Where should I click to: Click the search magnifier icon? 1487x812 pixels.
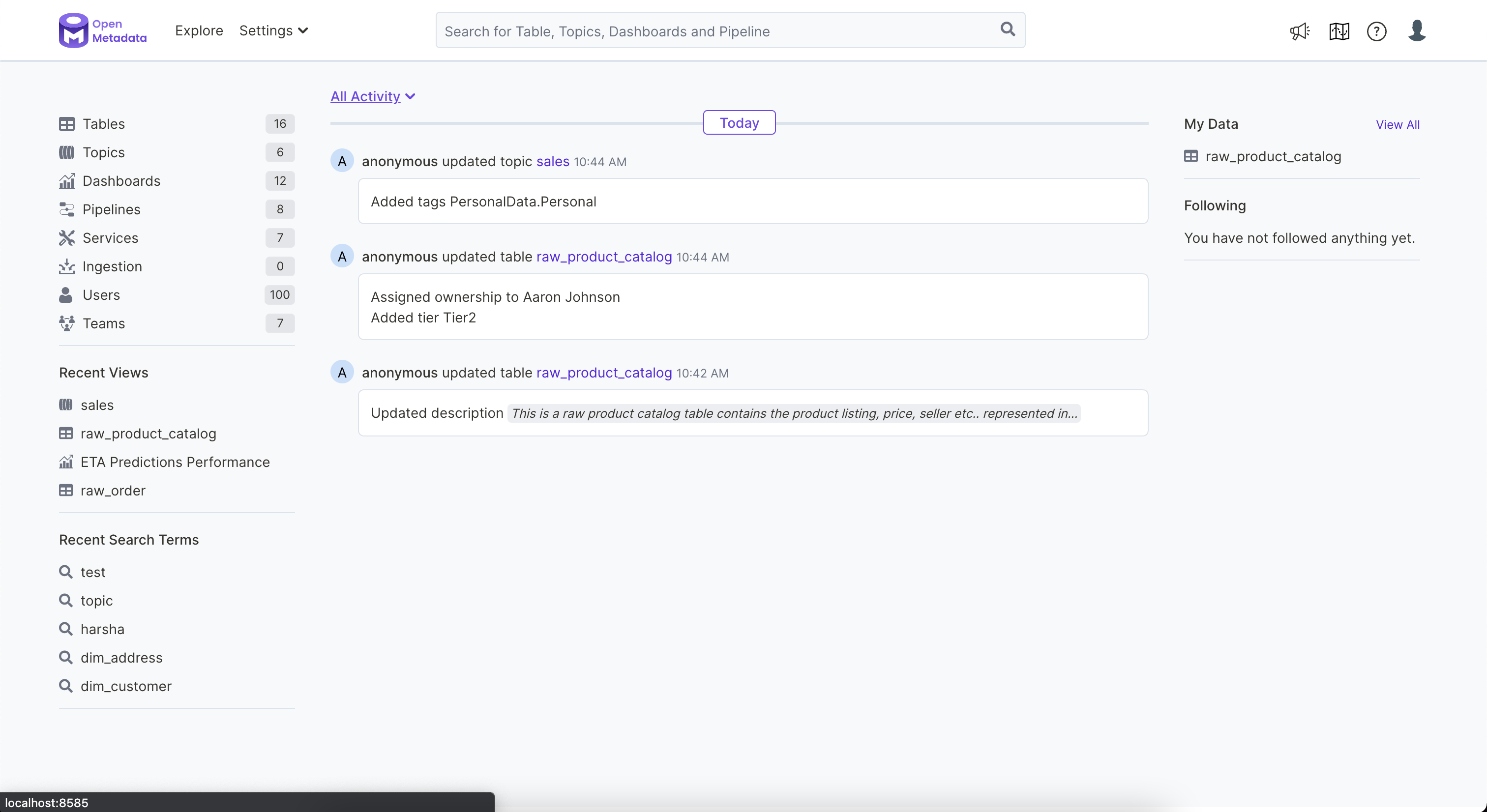tap(1007, 29)
